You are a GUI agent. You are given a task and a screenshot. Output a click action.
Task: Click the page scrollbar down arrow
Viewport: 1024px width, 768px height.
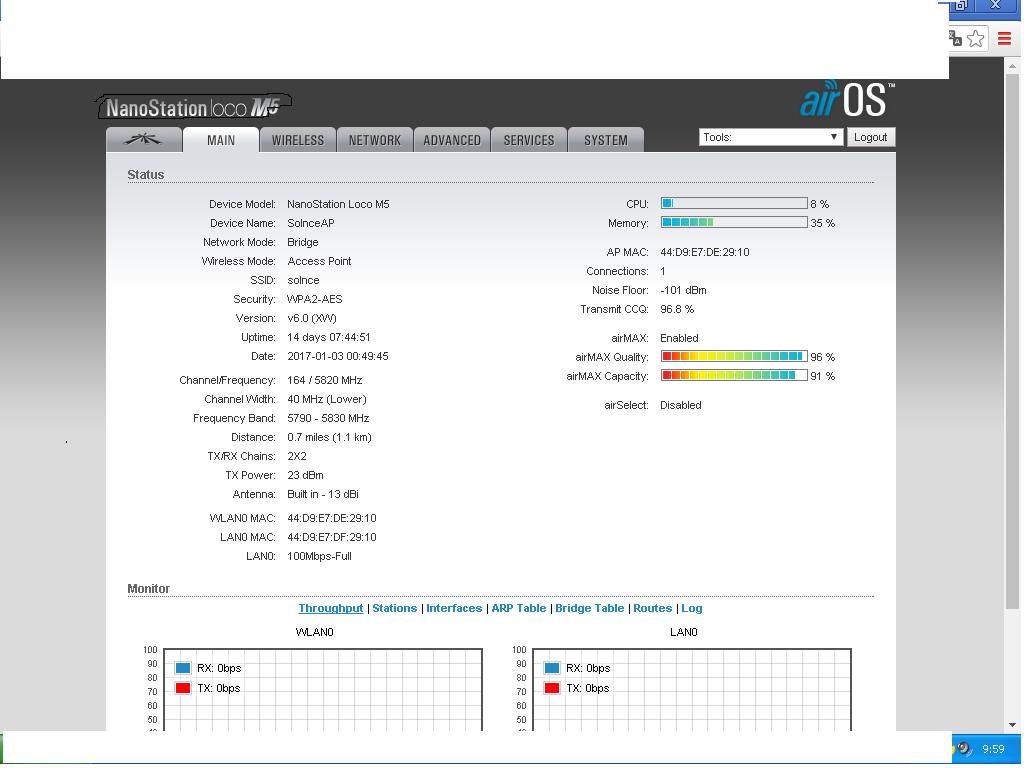[x=1012, y=724]
